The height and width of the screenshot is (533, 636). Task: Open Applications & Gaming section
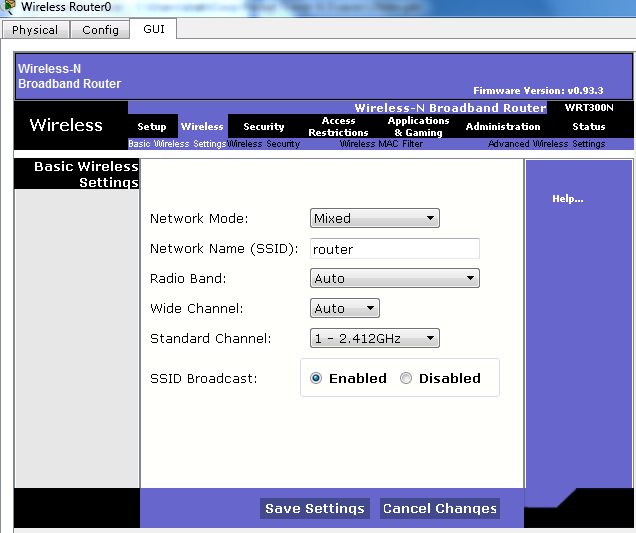[x=418, y=127]
